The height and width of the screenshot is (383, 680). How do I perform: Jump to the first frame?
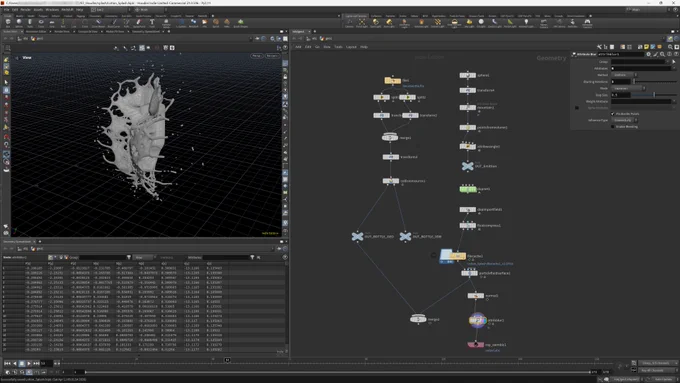[x=7, y=363]
